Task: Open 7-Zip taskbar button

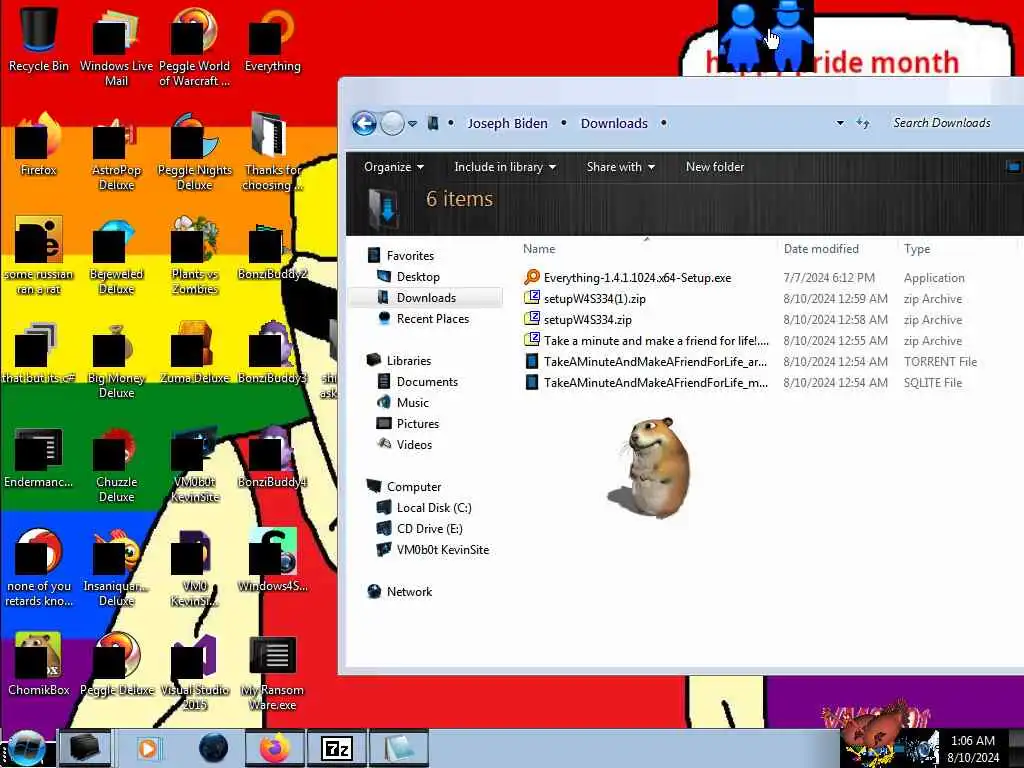Action: click(337, 748)
